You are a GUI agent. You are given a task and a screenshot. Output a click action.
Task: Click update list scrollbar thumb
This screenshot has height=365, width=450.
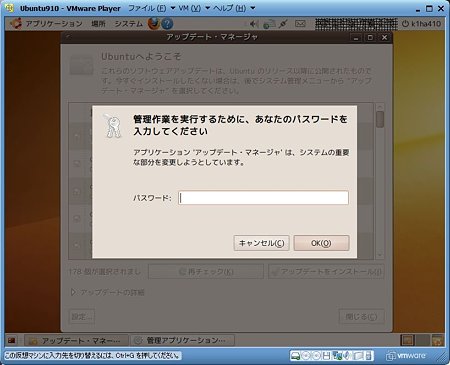pyautogui.click(x=380, y=119)
